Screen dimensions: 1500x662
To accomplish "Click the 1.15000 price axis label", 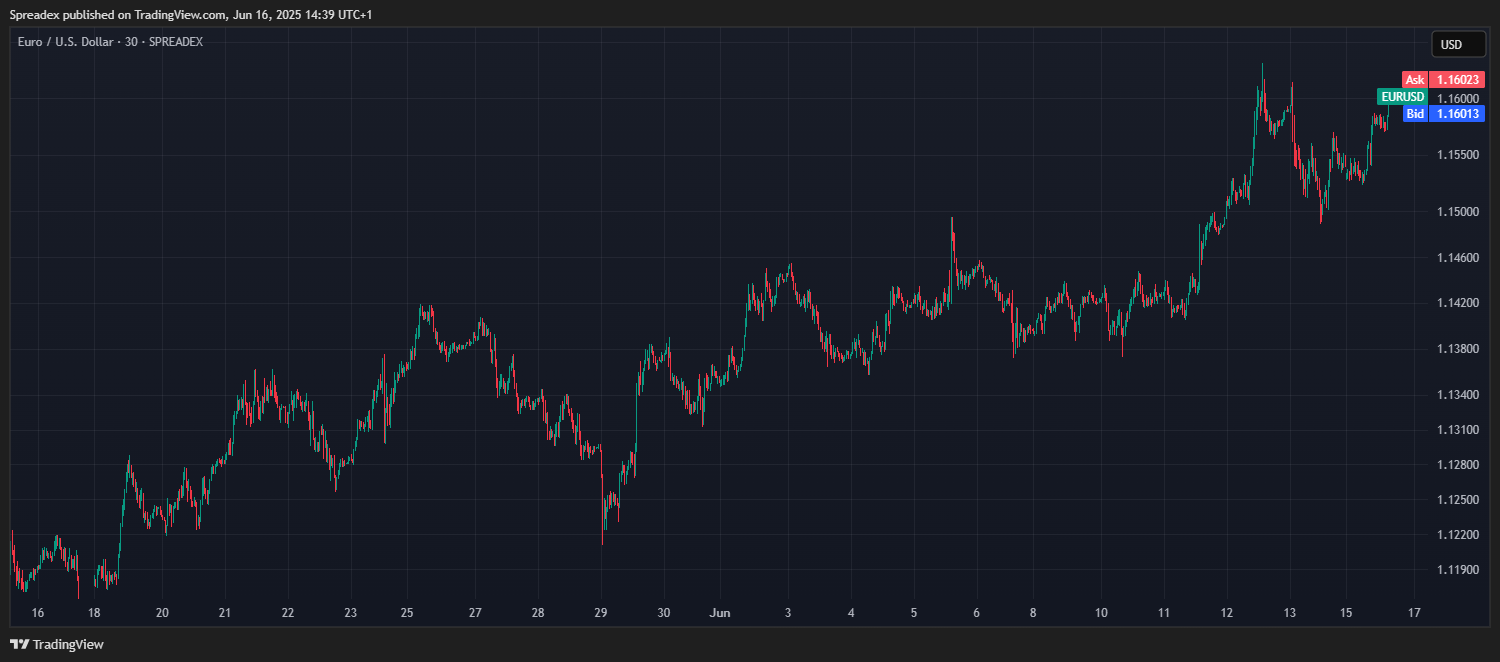I will point(1458,212).
